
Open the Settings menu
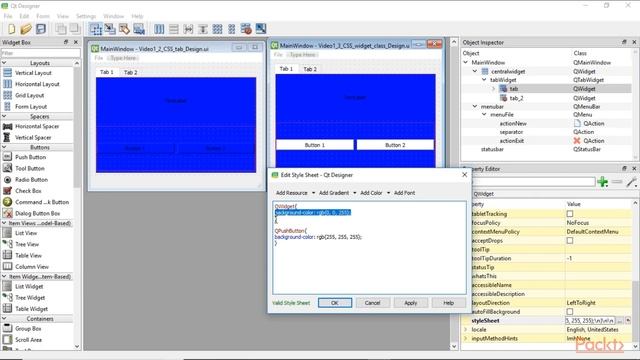(x=86, y=16)
